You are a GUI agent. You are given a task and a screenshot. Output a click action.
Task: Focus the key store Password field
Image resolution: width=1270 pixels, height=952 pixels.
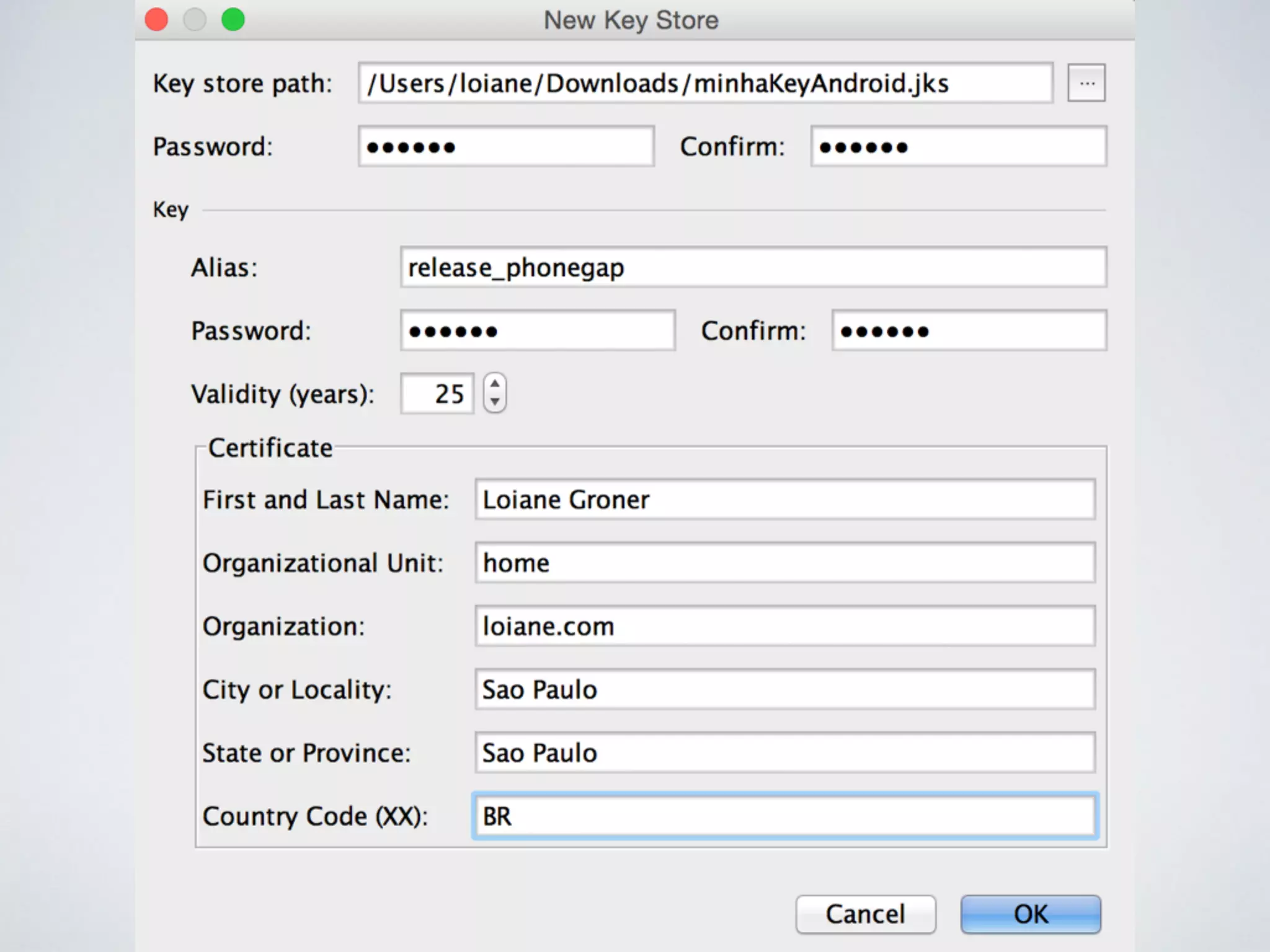click(506, 147)
